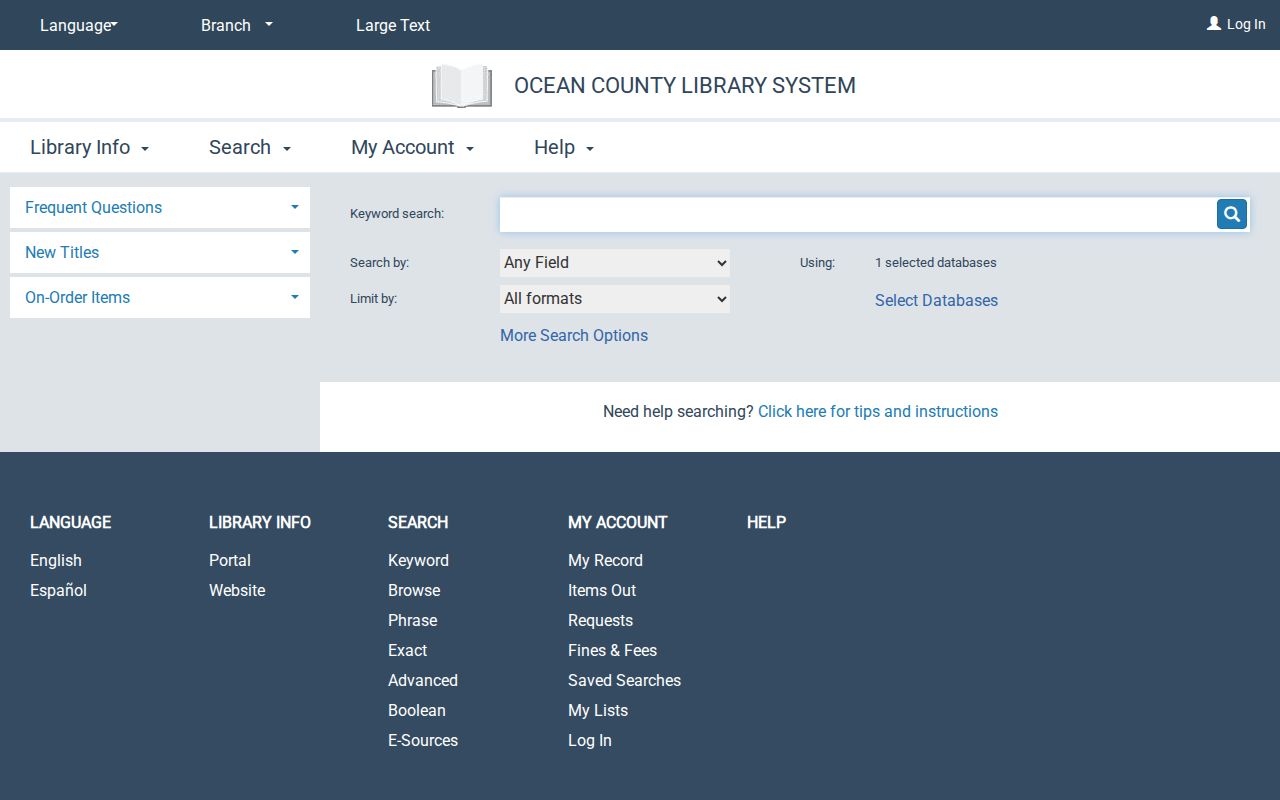Open Requests footer link
Image resolution: width=1280 pixels, height=800 pixels.
tap(600, 620)
